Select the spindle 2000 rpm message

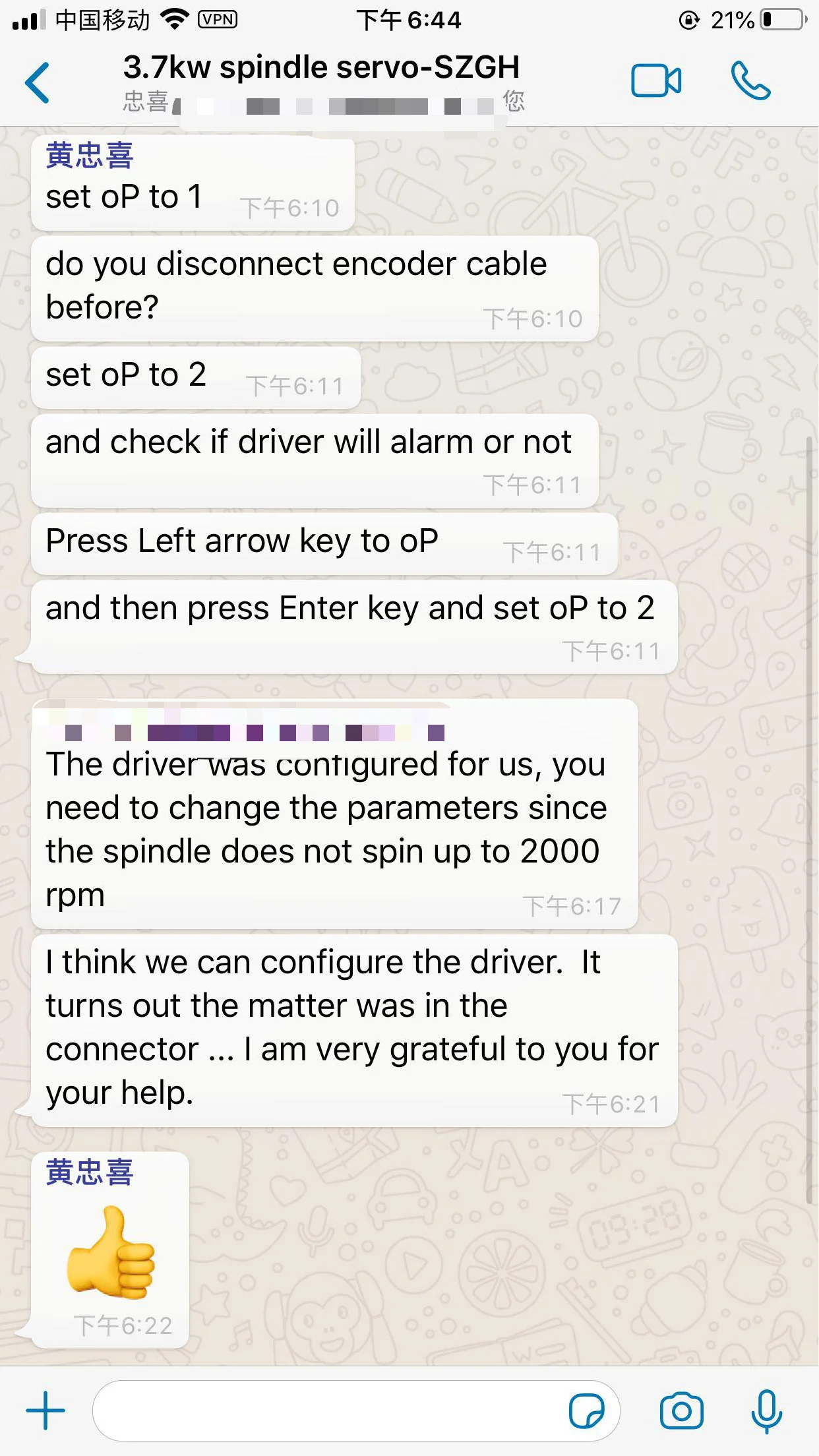point(334,814)
